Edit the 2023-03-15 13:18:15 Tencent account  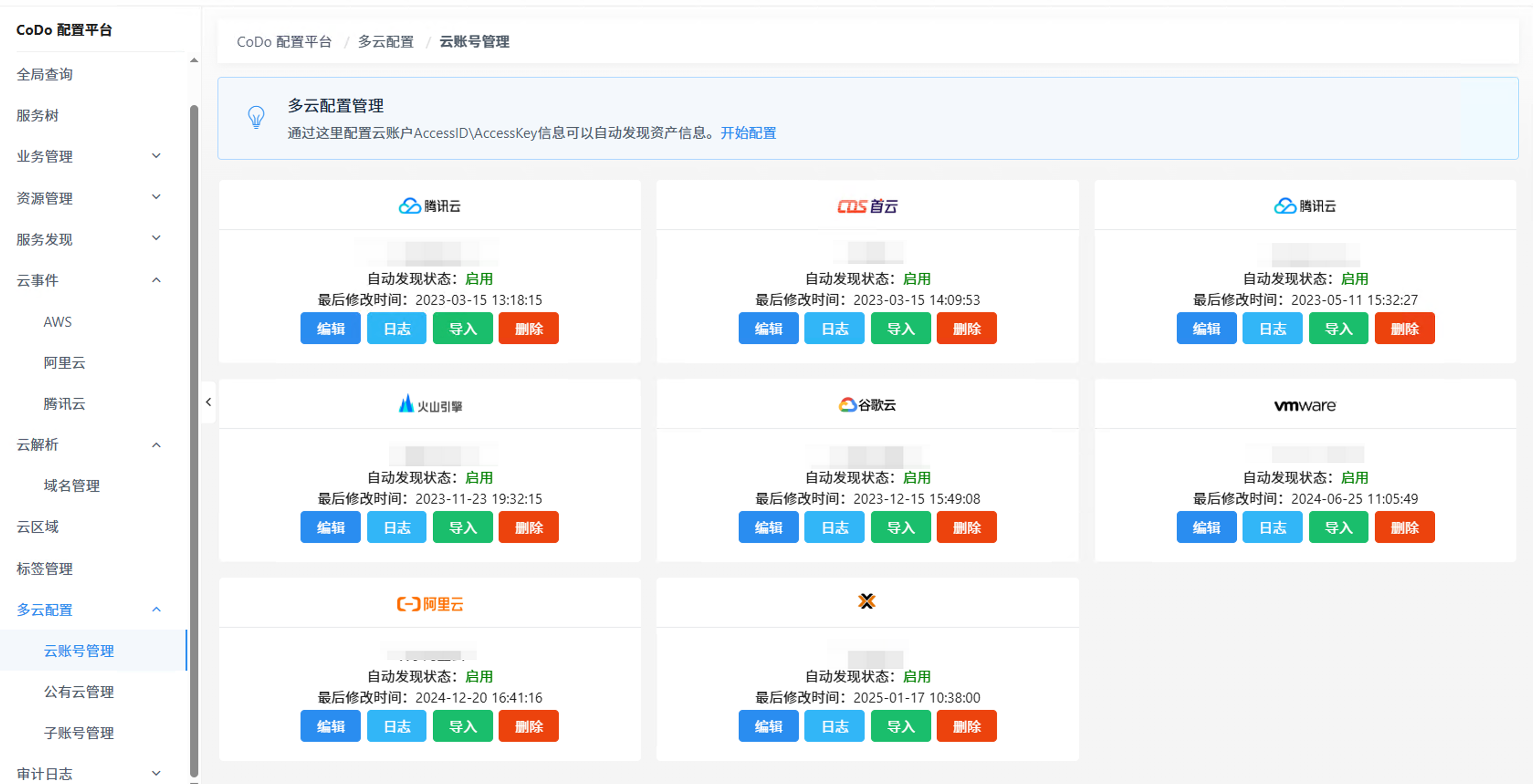[x=330, y=329]
